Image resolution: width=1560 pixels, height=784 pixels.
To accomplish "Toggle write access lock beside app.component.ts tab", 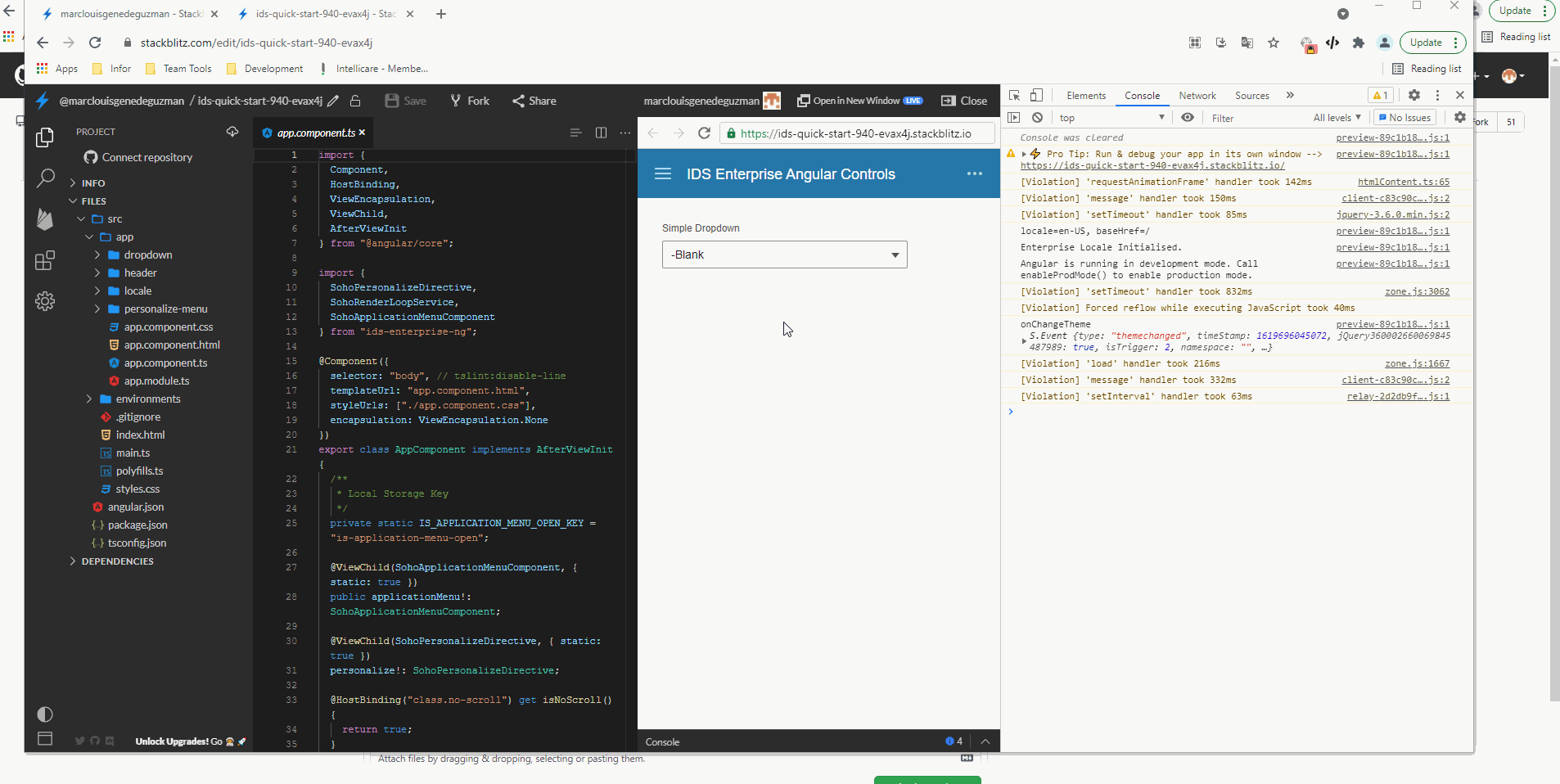I will click(356, 101).
